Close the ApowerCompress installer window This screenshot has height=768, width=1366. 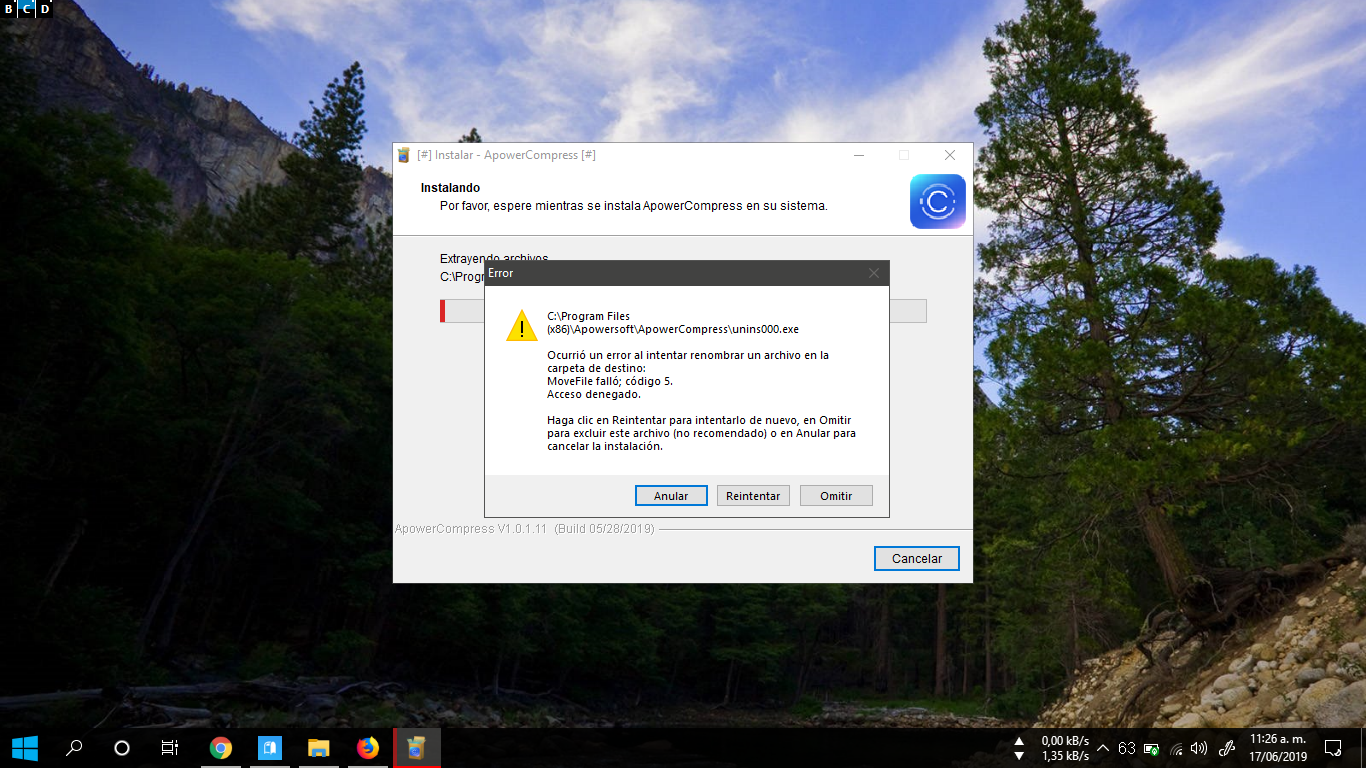950,155
